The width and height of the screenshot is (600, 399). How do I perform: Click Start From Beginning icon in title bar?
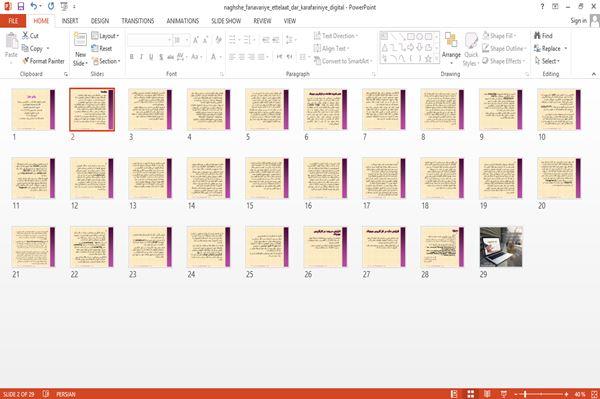coord(64,7)
